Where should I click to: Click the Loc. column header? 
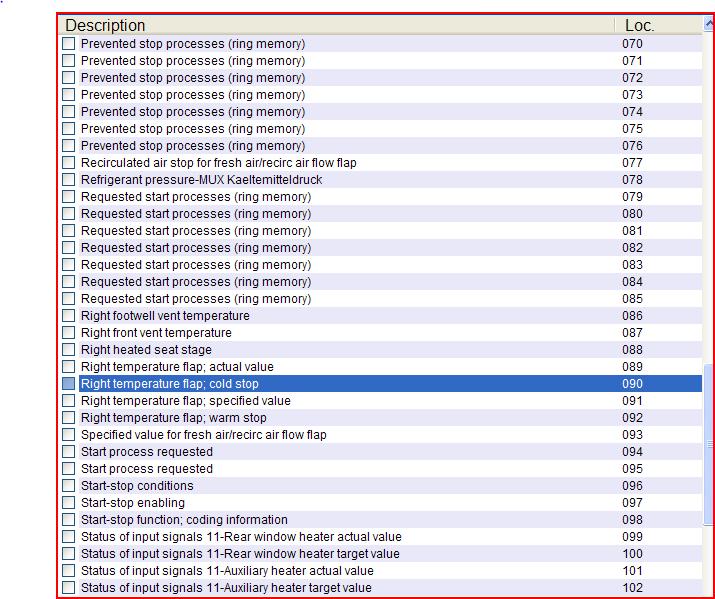(x=640, y=25)
